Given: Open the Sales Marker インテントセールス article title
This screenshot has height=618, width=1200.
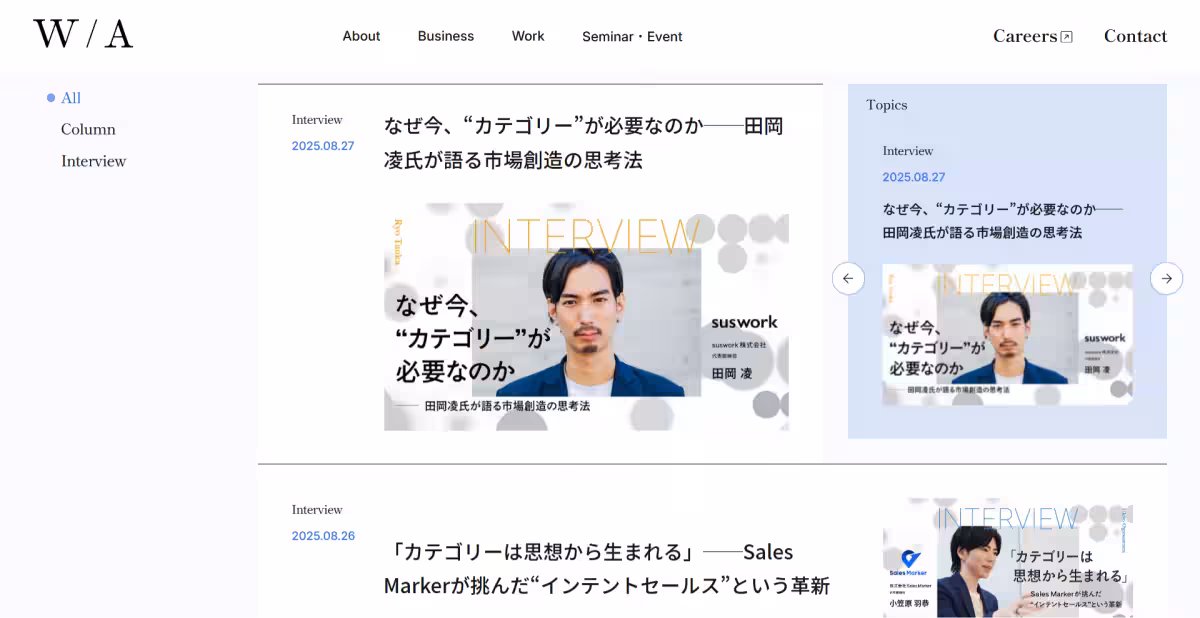Looking at the screenshot, I should [606, 568].
